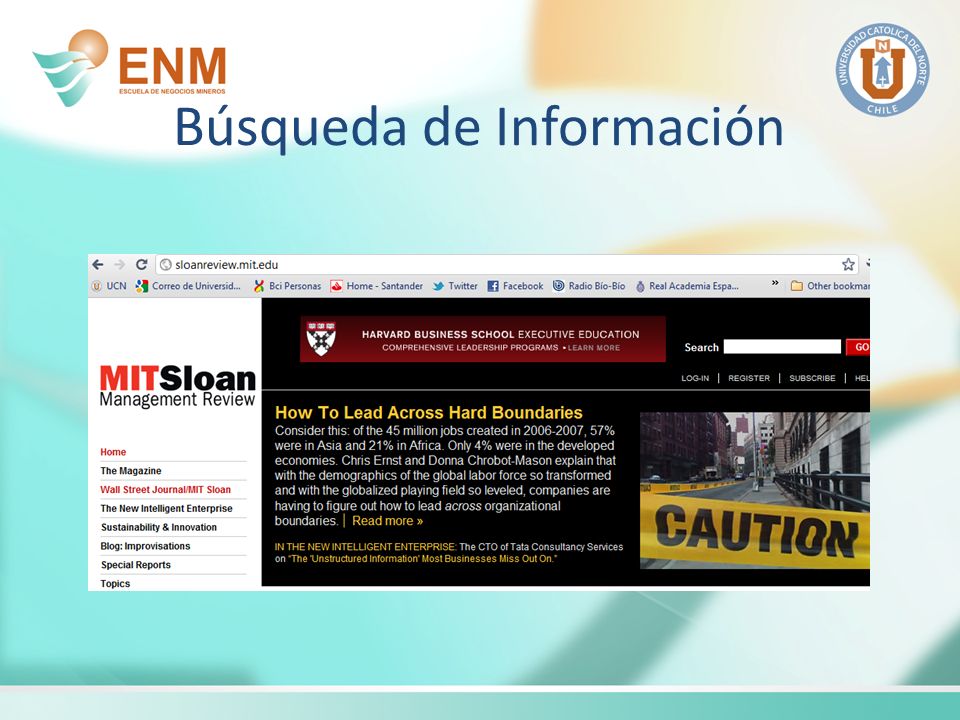Bookmark page with the star icon

point(848,264)
